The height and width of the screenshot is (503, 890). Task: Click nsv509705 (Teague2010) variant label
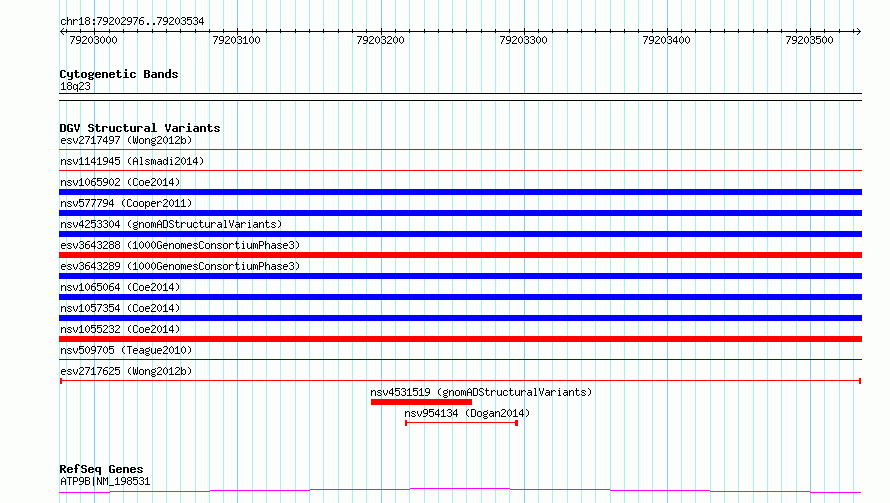[x=126, y=350]
